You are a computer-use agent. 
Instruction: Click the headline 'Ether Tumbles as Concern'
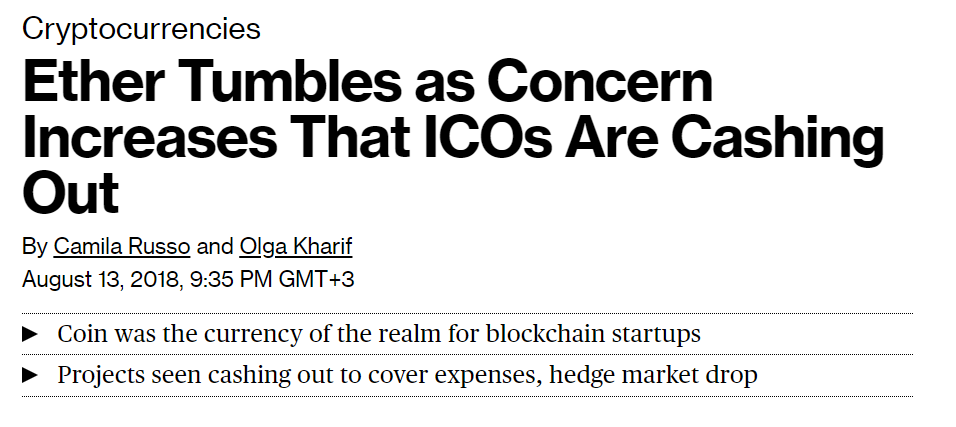[368, 83]
